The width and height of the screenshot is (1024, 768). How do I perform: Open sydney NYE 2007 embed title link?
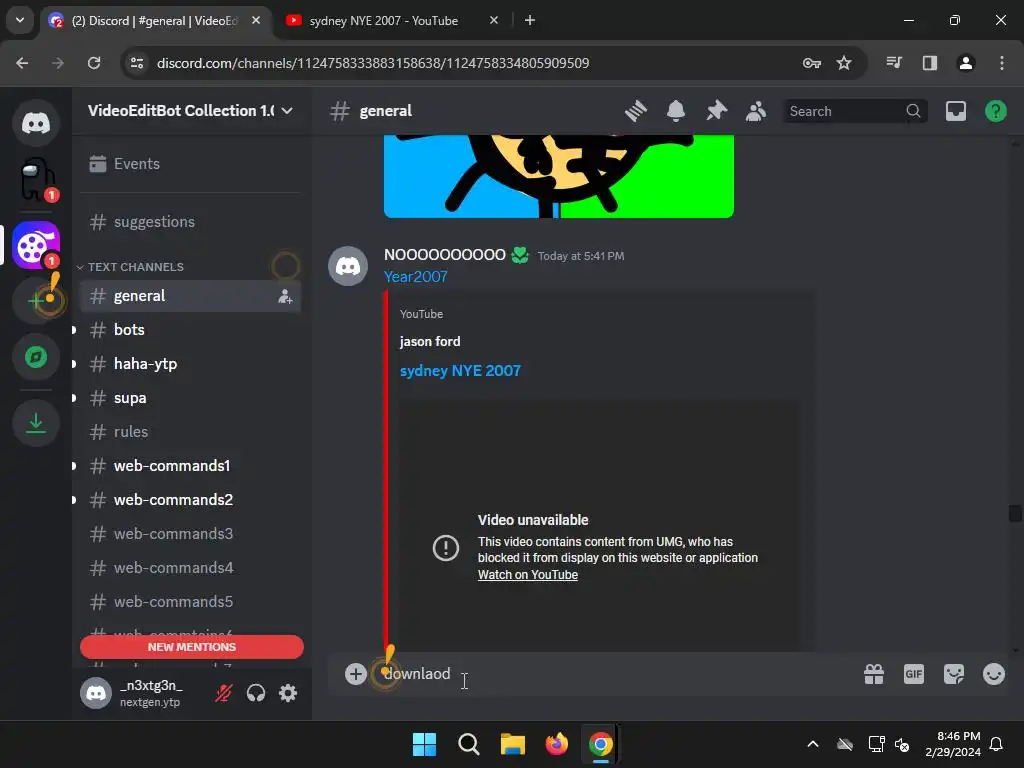(x=460, y=371)
